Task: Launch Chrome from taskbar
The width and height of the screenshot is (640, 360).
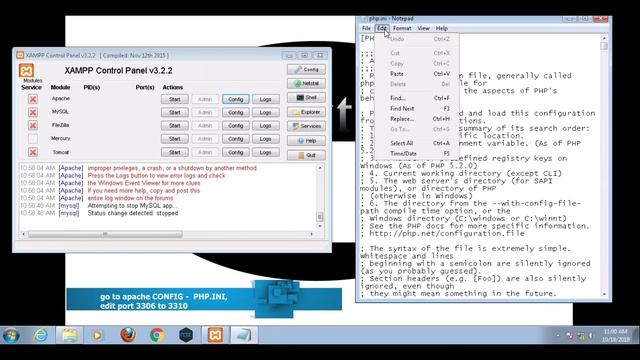Action: point(157,336)
